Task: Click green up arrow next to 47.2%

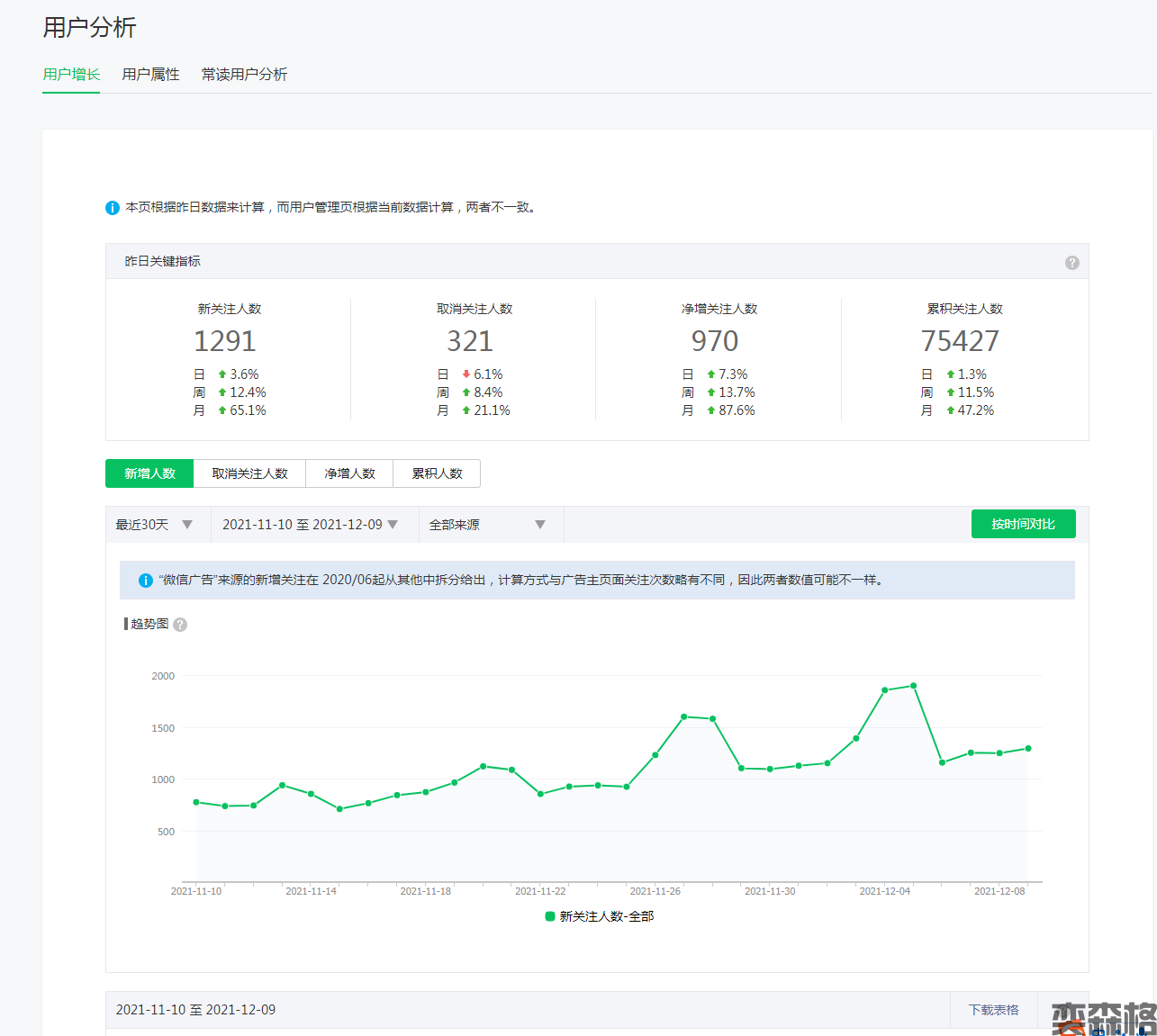Action: click(x=950, y=410)
